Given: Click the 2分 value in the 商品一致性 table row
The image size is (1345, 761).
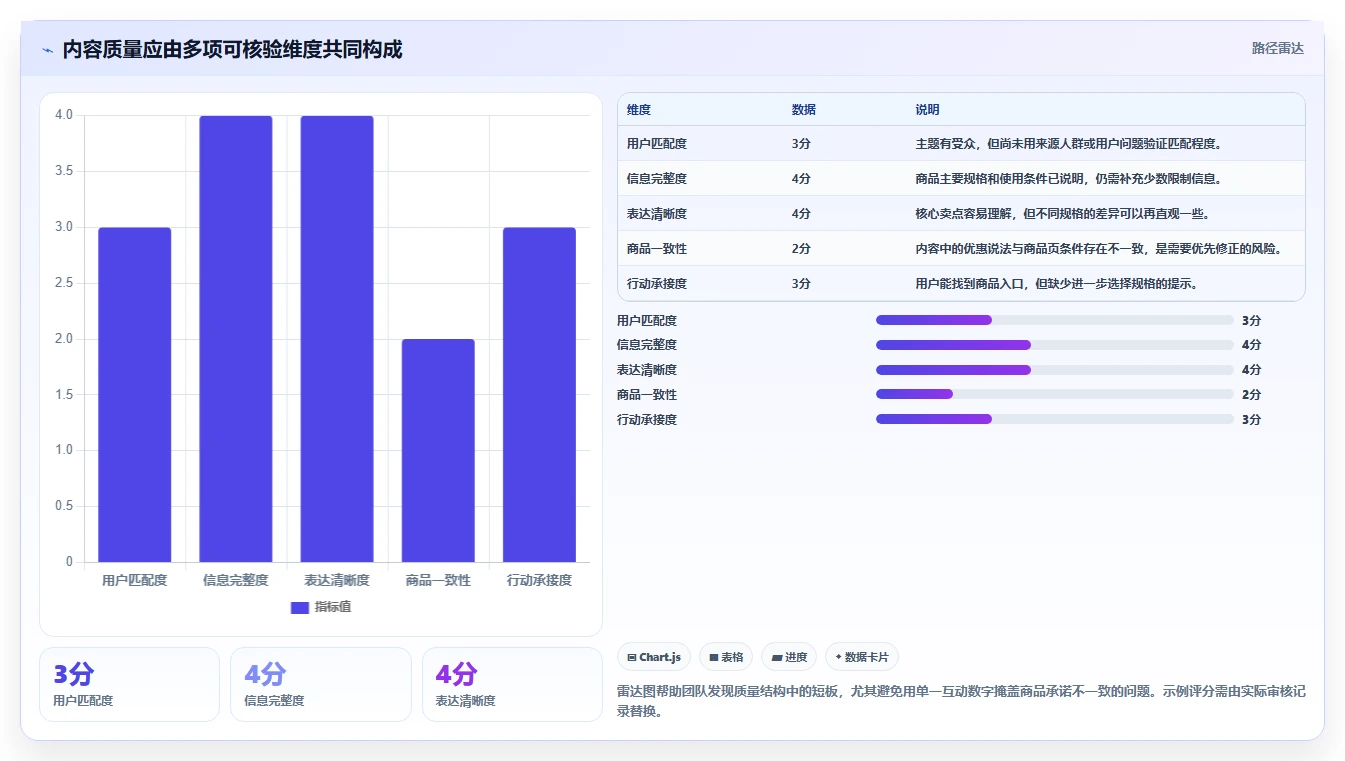Looking at the screenshot, I should [x=801, y=249].
